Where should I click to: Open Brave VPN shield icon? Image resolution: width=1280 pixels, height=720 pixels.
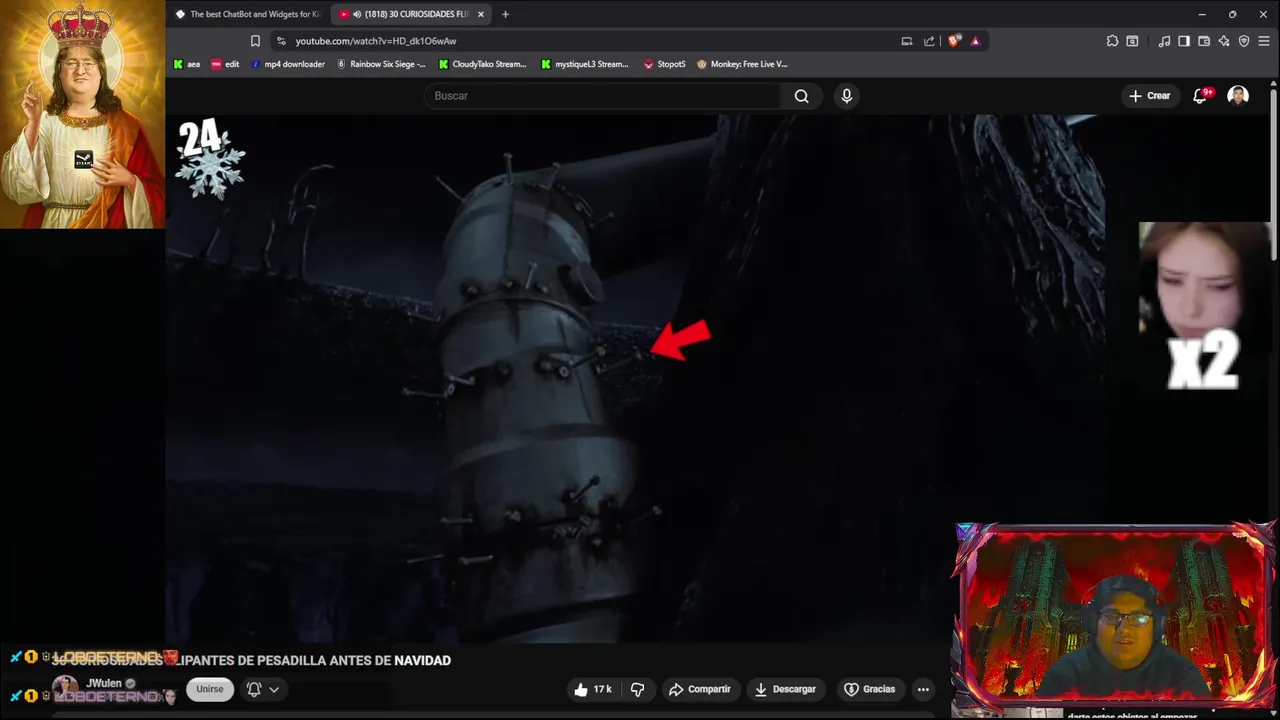point(1244,41)
